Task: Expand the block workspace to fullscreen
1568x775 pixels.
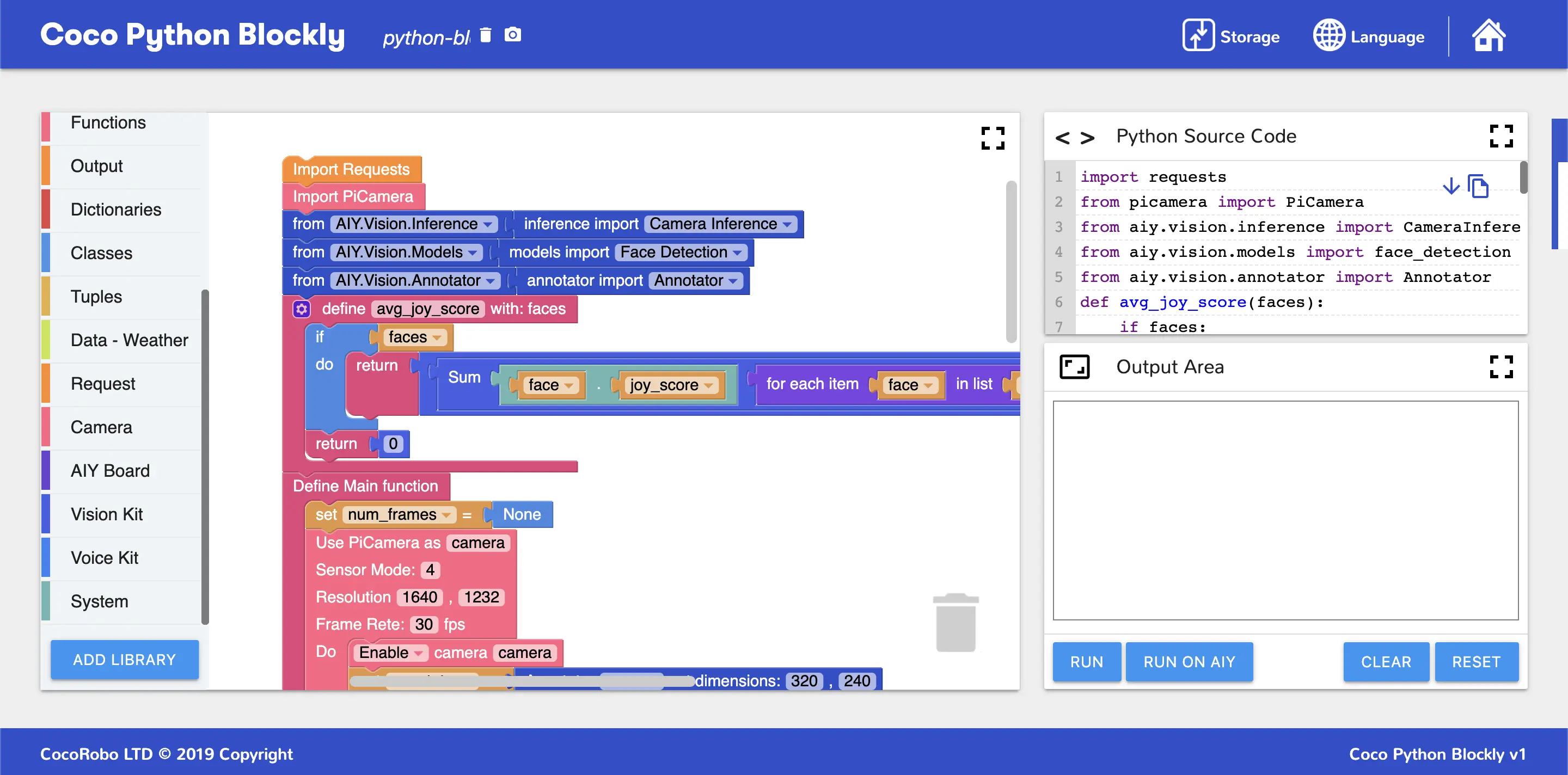Action: tap(992, 138)
